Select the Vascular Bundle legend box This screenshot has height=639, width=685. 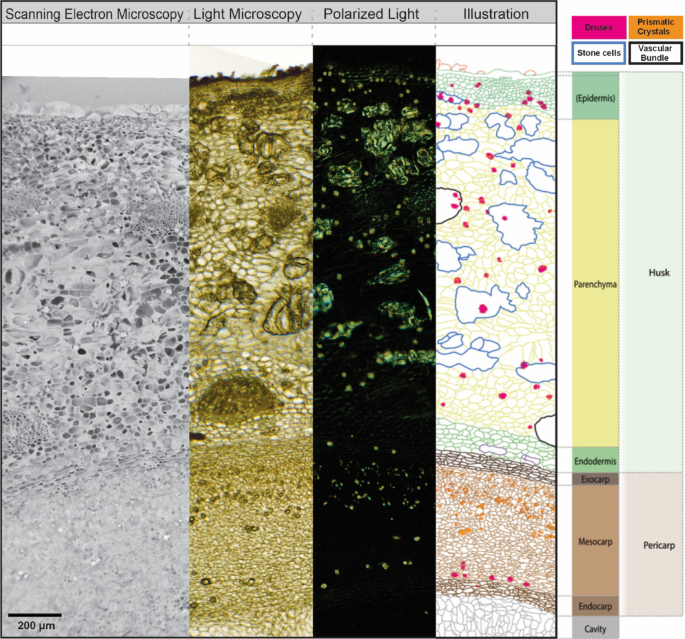click(655, 53)
